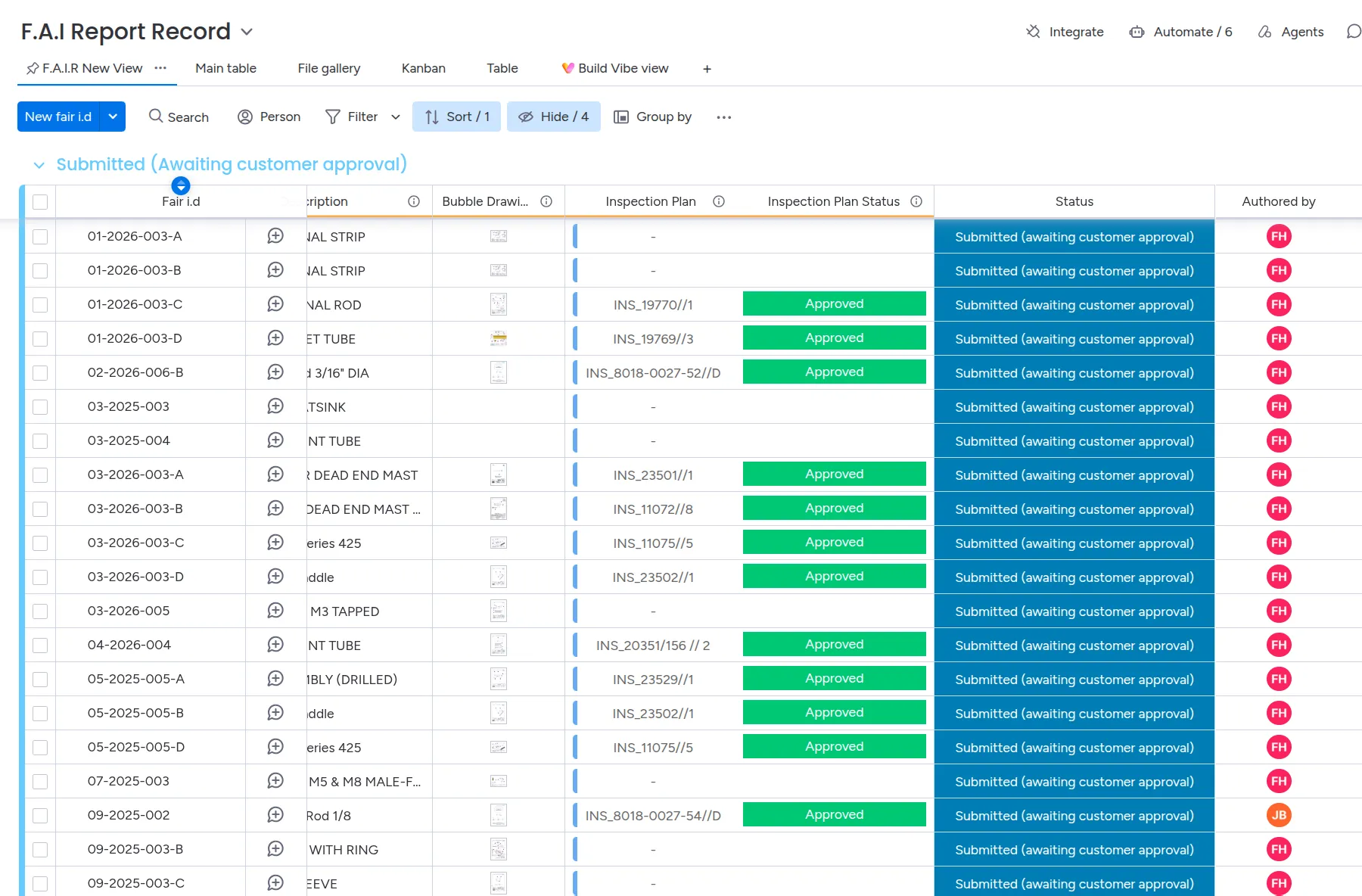Click the Inspection Plan column info icon
The height and width of the screenshot is (896, 1362).
(719, 201)
